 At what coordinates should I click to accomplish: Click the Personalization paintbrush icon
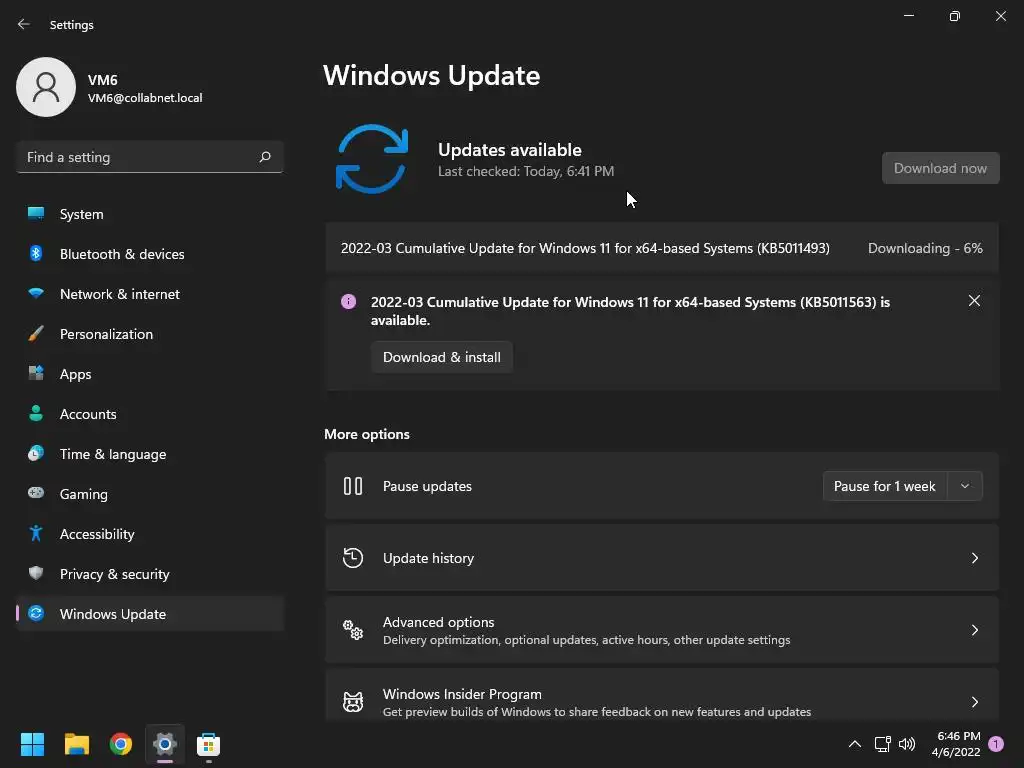(36, 334)
